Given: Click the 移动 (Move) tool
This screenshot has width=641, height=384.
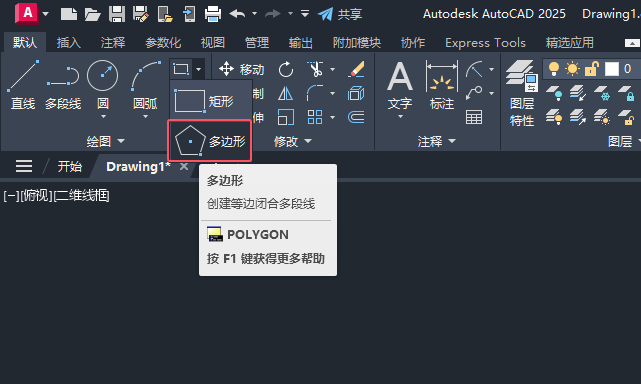Looking at the screenshot, I should point(242,70).
